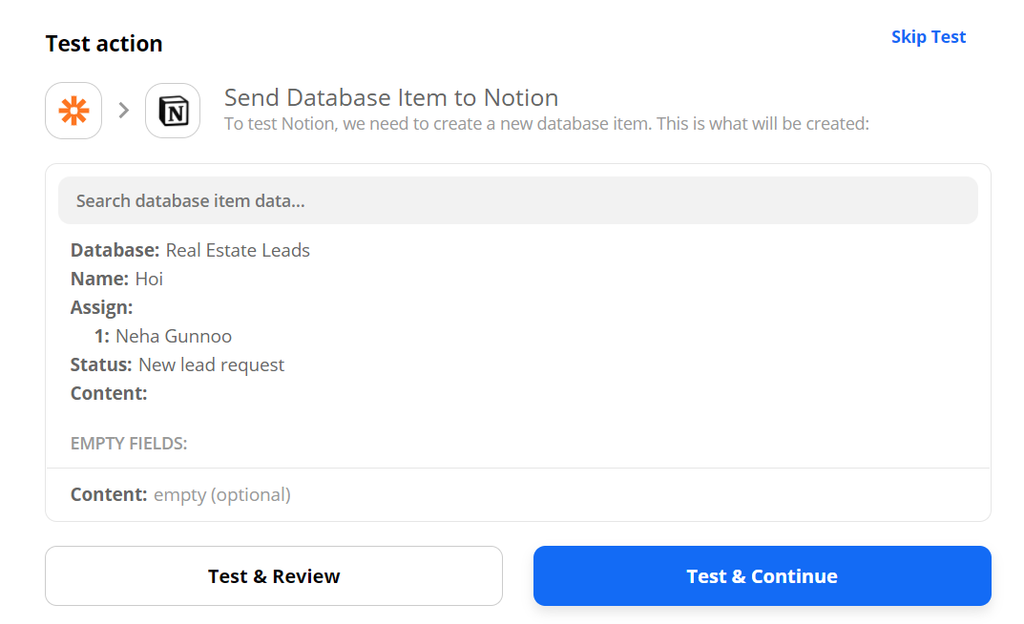Image resolution: width=1024 pixels, height=624 pixels.
Task: Select the Assign field label
Action: [101, 307]
